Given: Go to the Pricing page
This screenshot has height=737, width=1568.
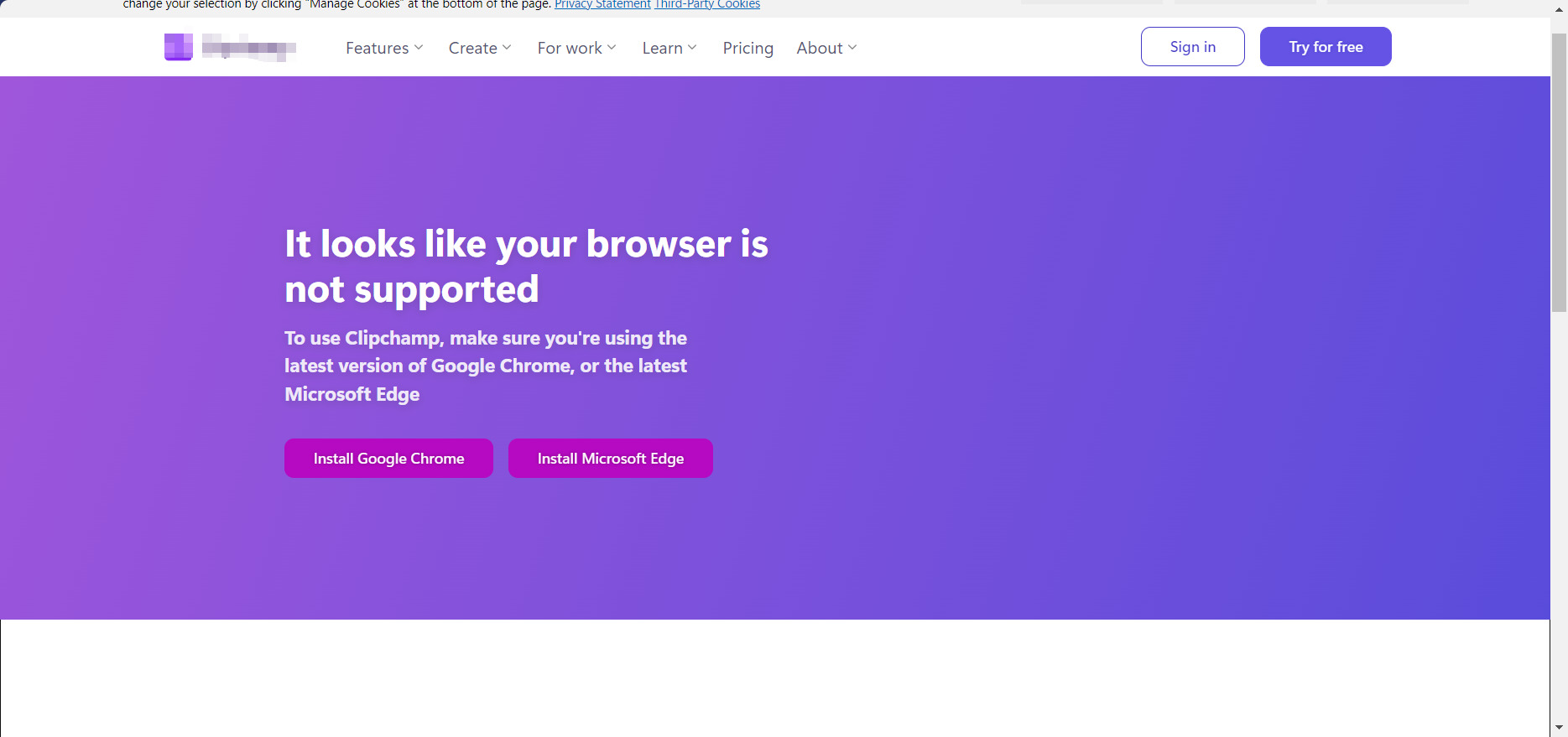Looking at the screenshot, I should [x=748, y=48].
